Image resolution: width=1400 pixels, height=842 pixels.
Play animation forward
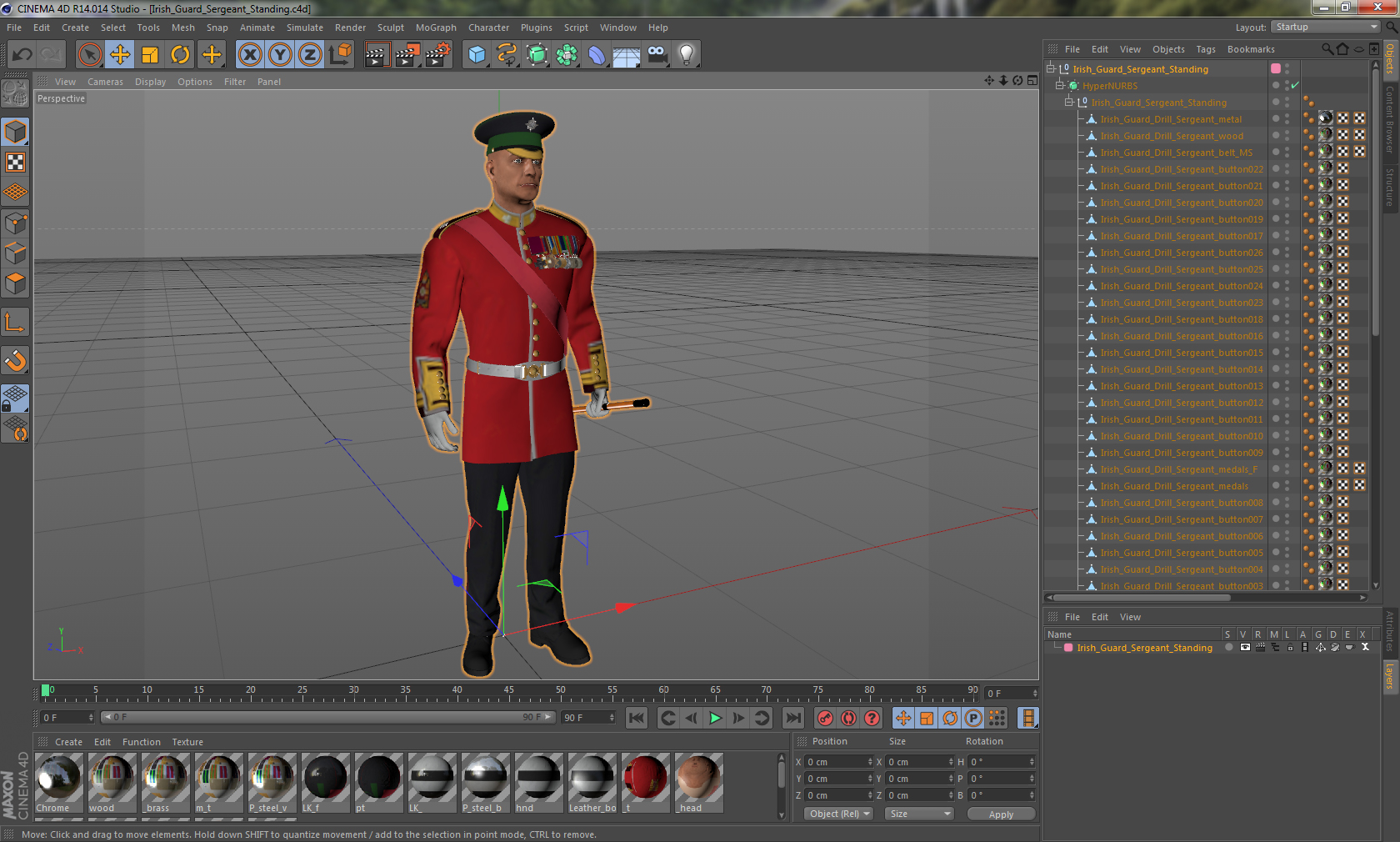click(x=715, y=718)
